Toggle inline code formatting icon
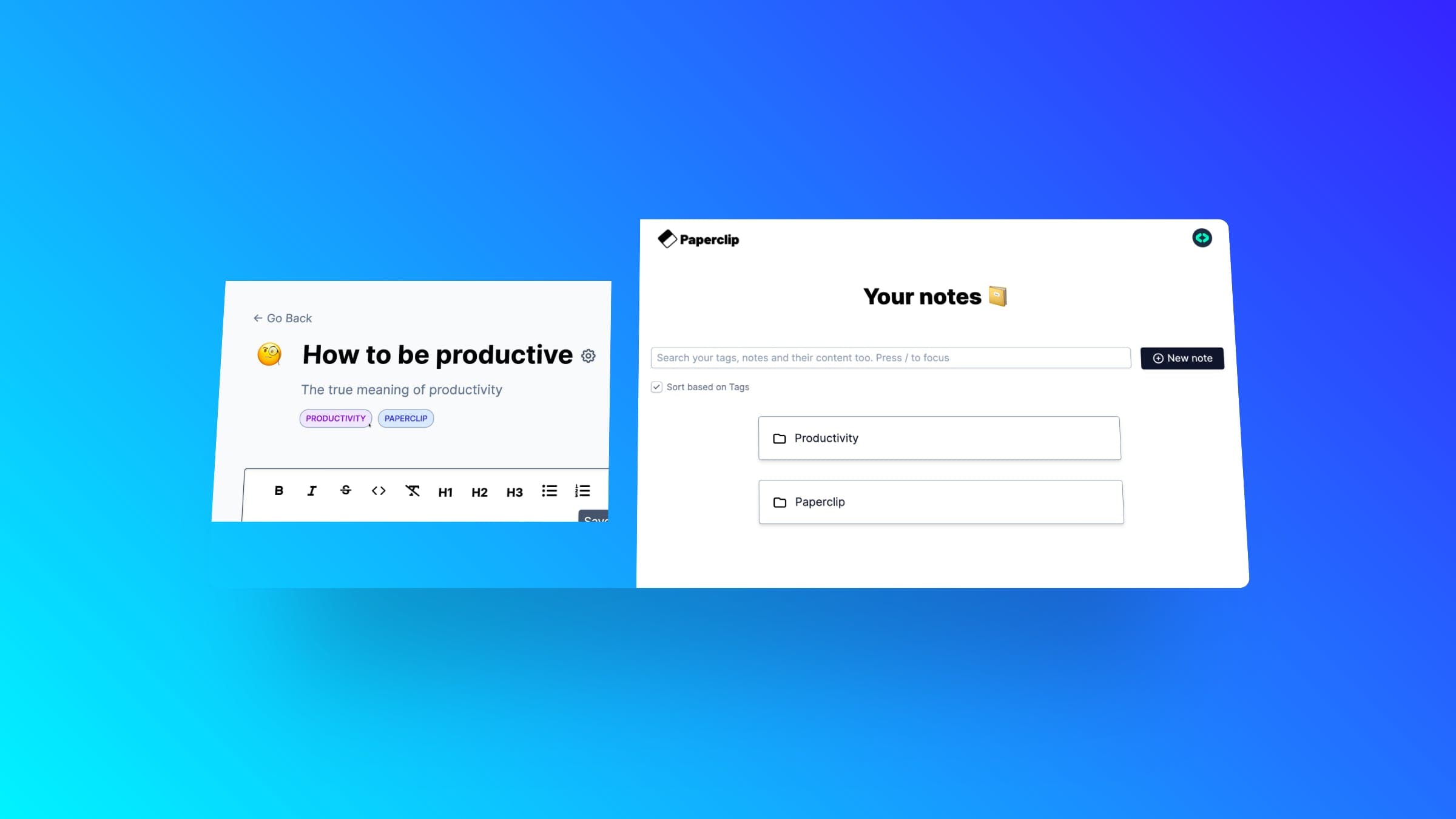This screenshot has height=819, width=1456. pyautogui.click(x=378, y=490)
